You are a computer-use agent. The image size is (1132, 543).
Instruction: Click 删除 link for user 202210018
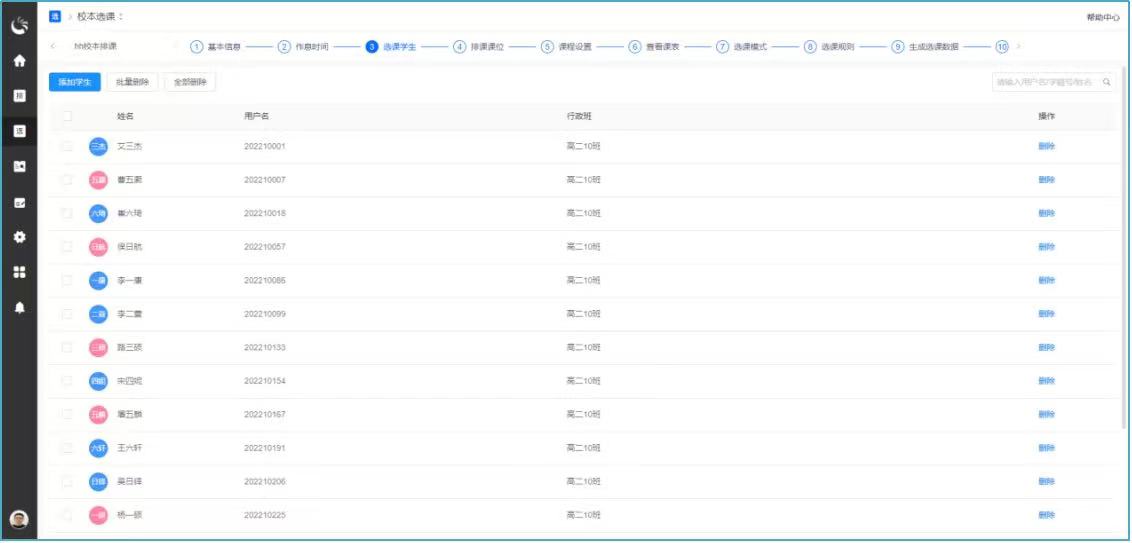coord(1046,213)
